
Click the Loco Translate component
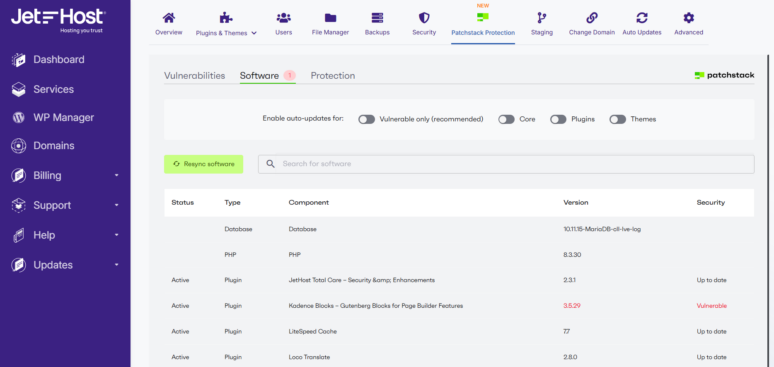[309, 357]
